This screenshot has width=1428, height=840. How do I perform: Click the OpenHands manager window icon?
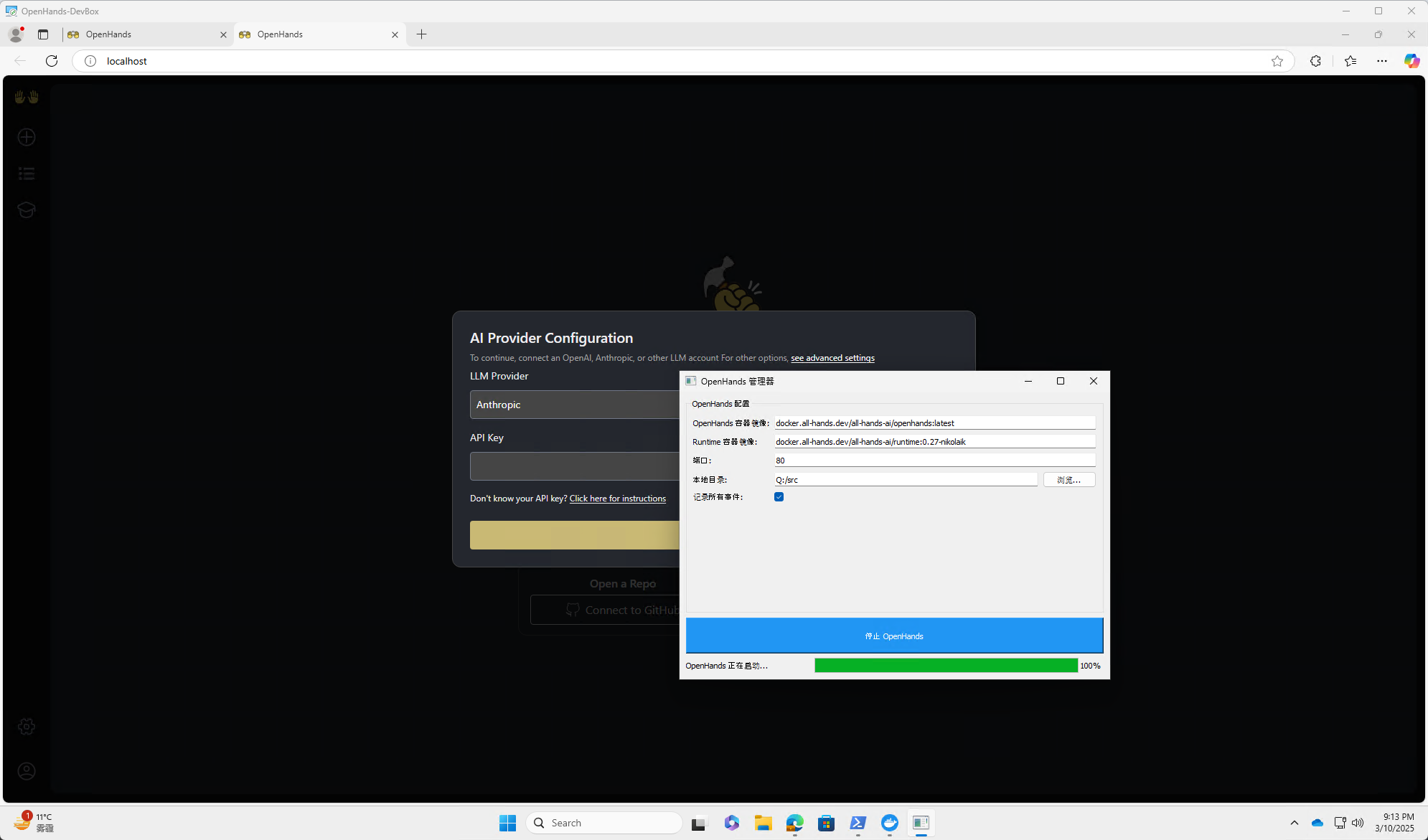690,381
